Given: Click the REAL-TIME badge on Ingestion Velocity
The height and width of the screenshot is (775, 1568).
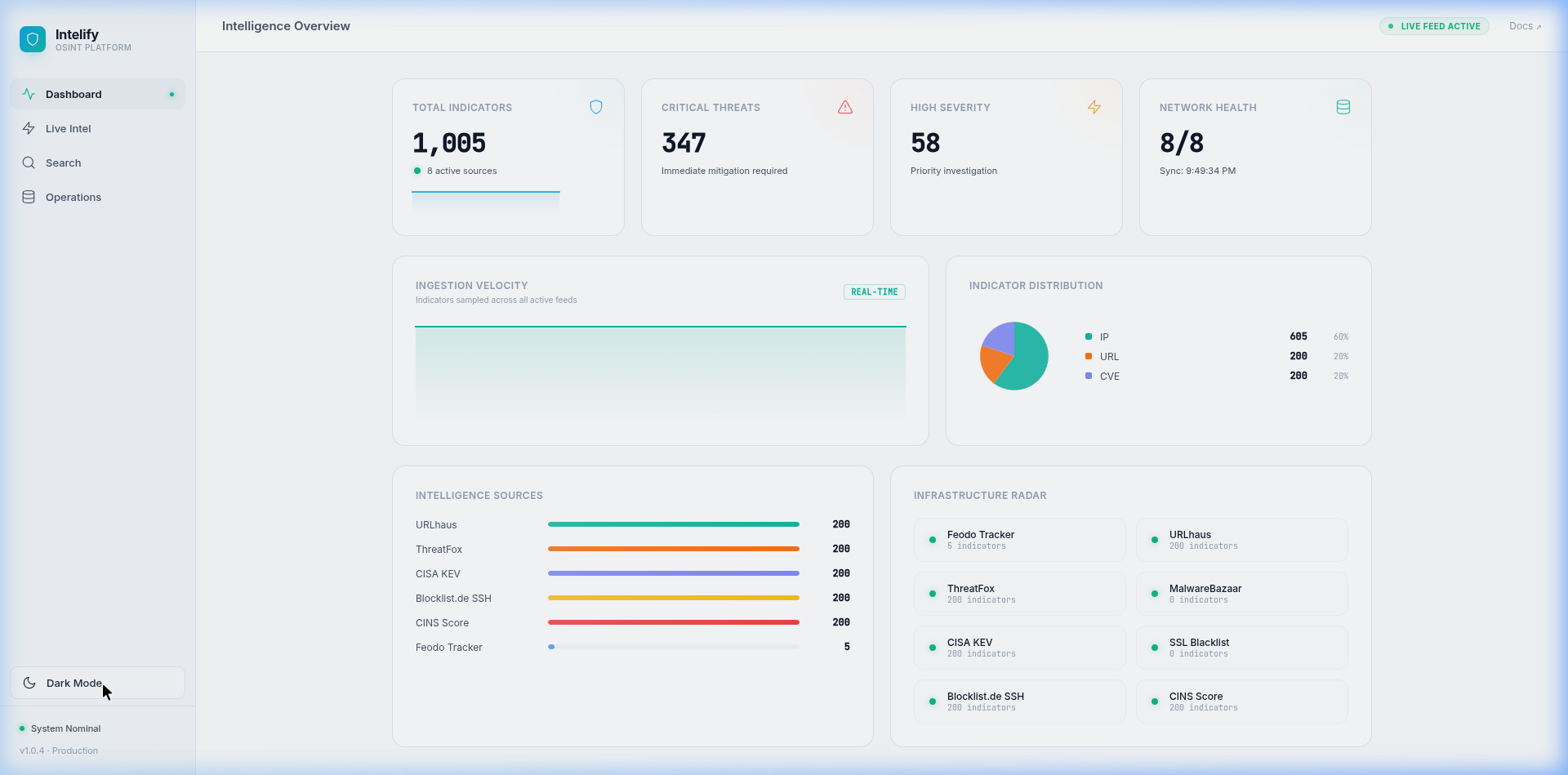Looking at the screenshot, I should pos(874,292).
